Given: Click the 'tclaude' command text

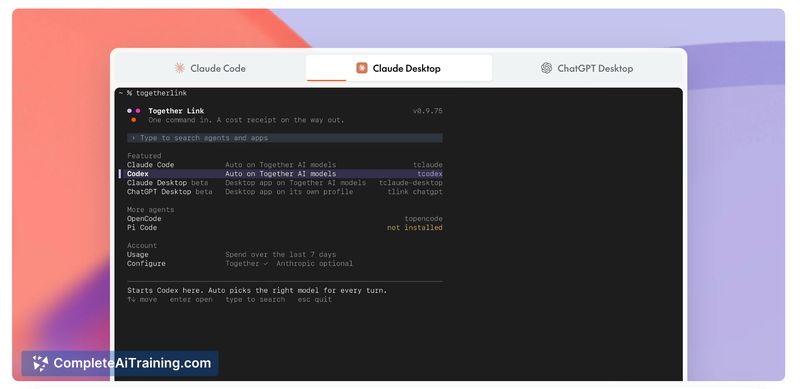Looking at the screenshot, I should (x=428, y=165).
